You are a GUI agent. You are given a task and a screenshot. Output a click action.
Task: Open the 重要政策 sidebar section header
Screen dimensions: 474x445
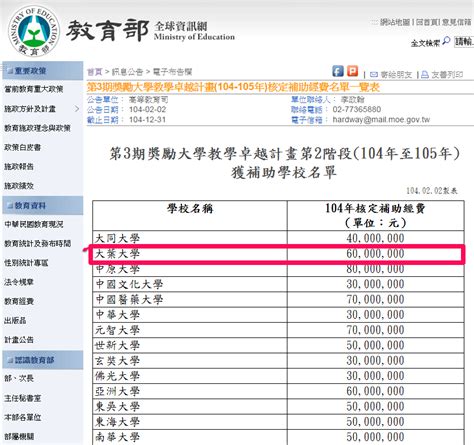[x=43, y=71]
